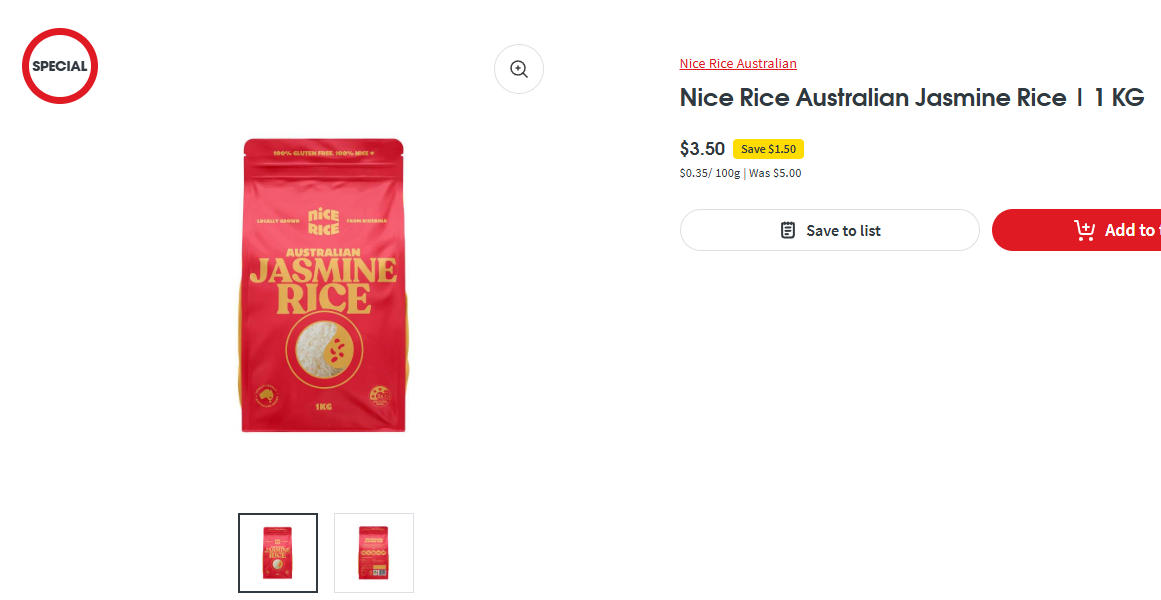Click the round emblem on the bag's lower right
1161x600 pixels.
tap(380, 395)
